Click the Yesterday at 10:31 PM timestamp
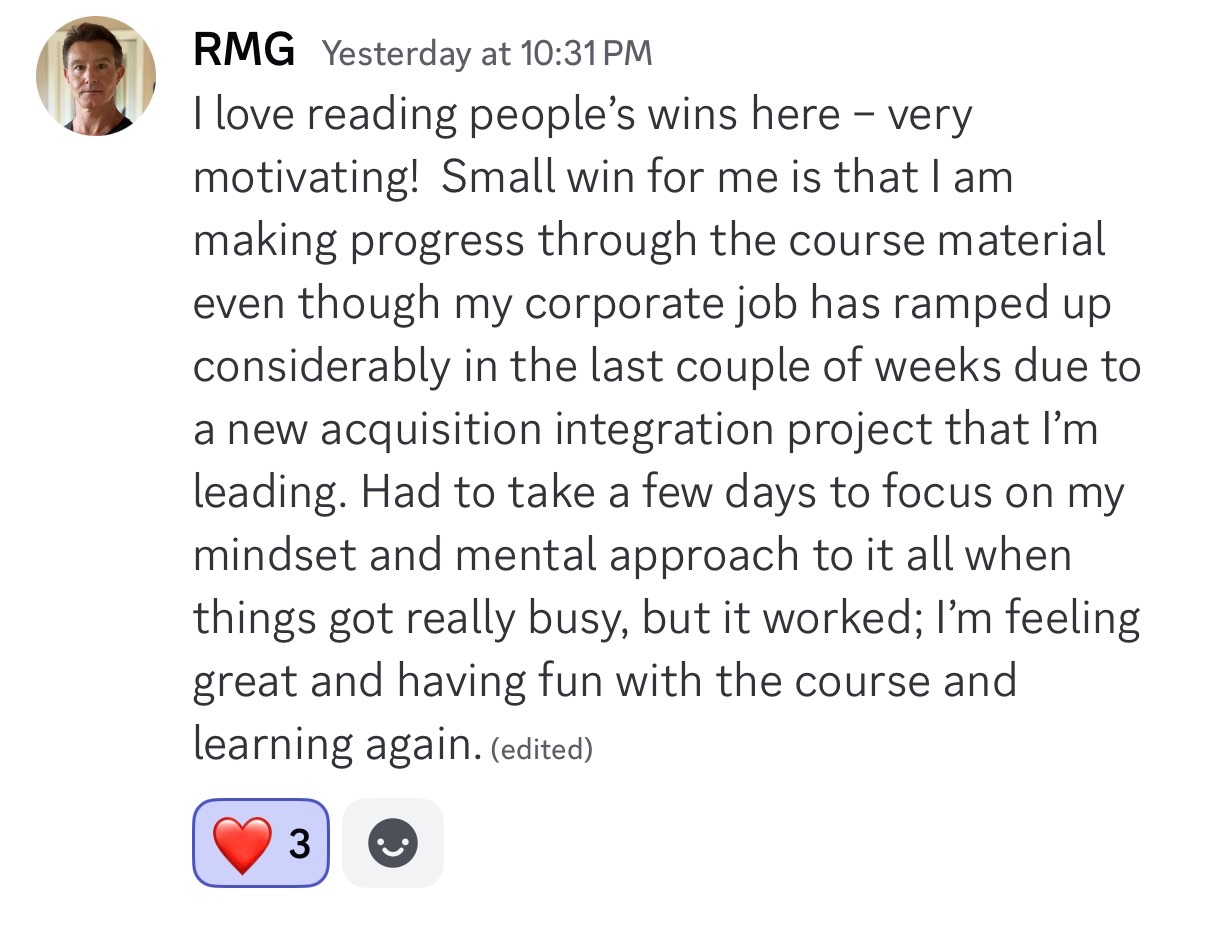The height and width of the screenshot is (946, 1206). click(487, 53)
